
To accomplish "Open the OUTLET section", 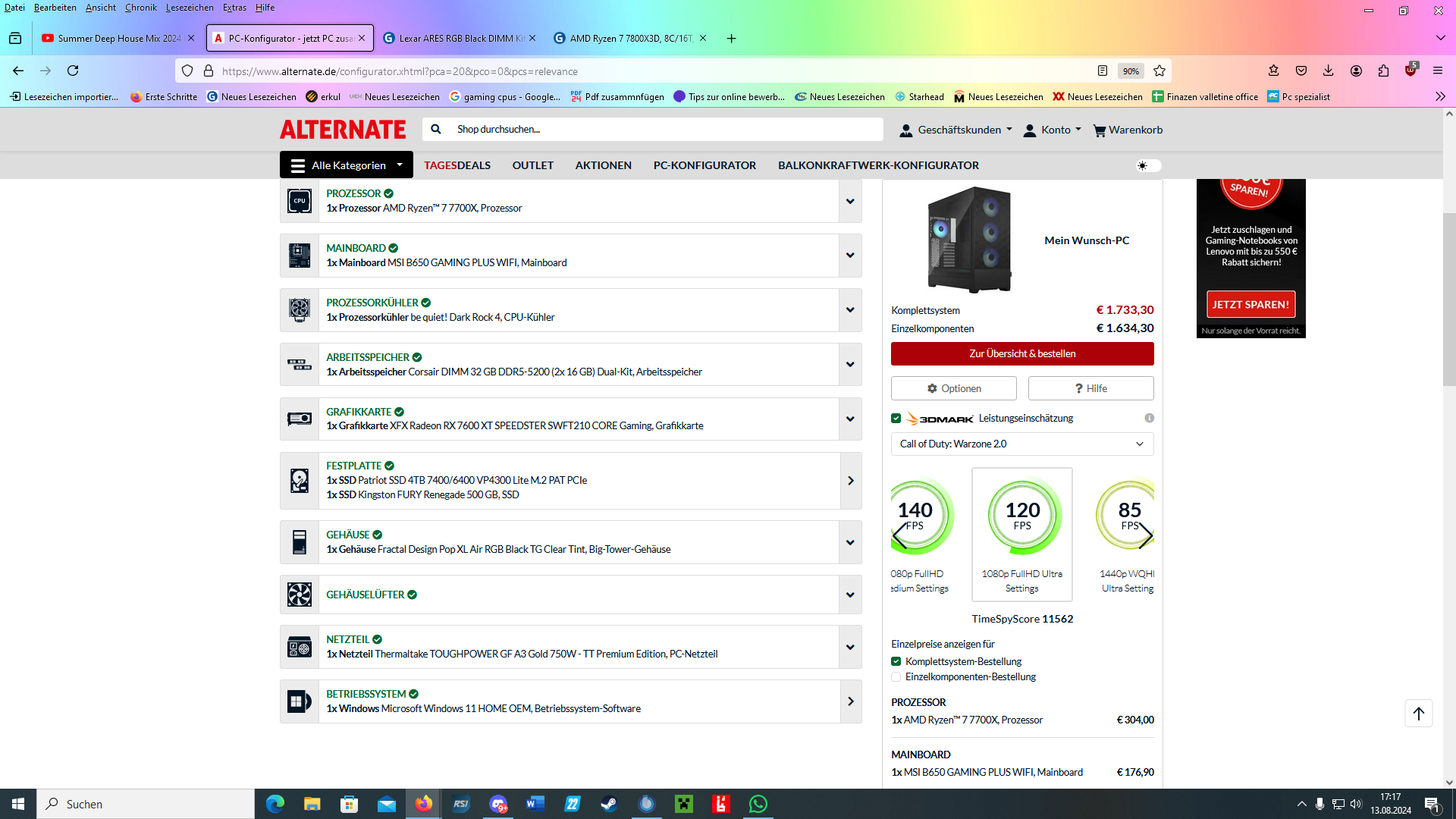I will coord(532,165).
